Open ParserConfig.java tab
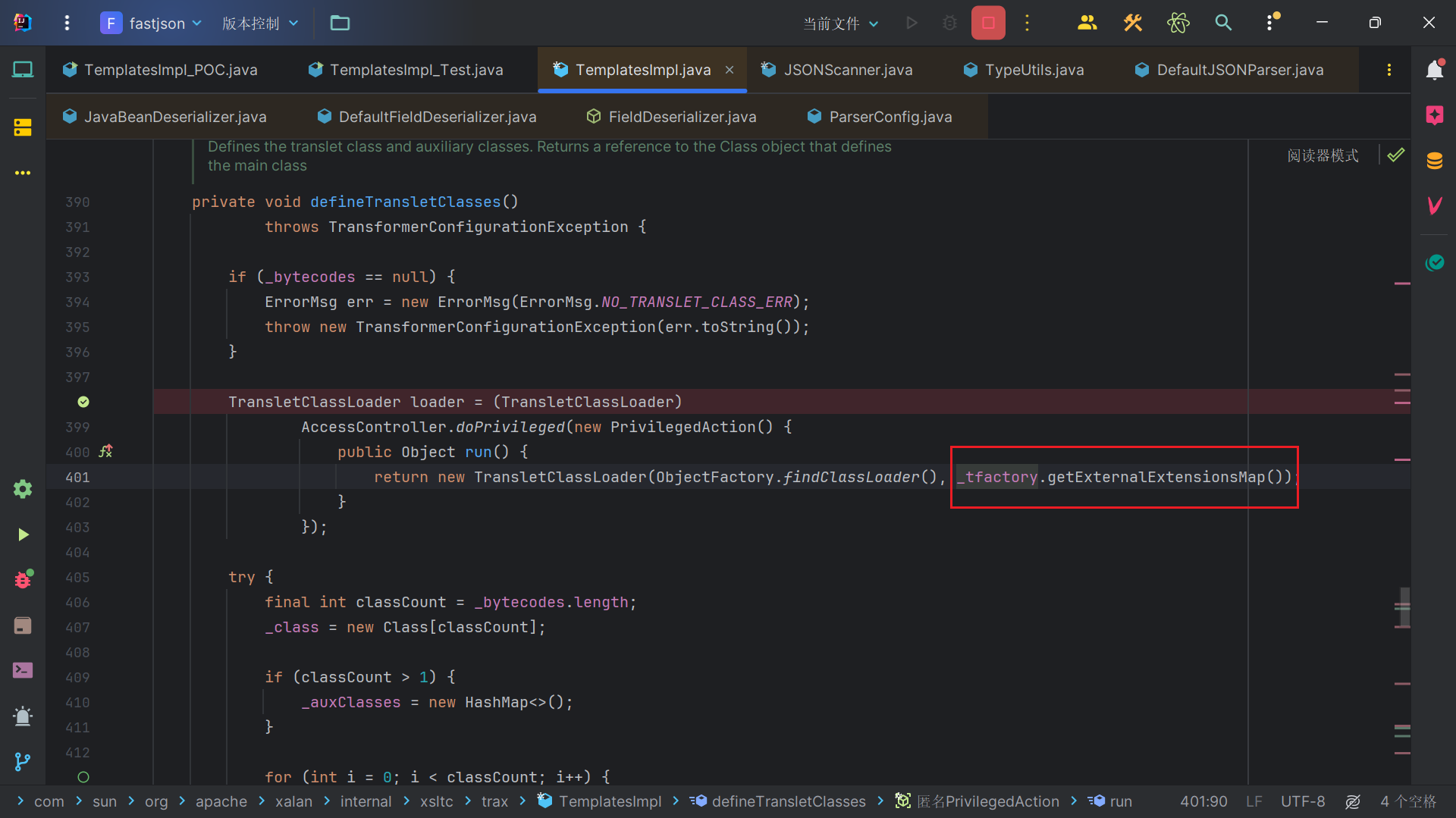This screenshot has width=1456, height=818. [880, 117]
